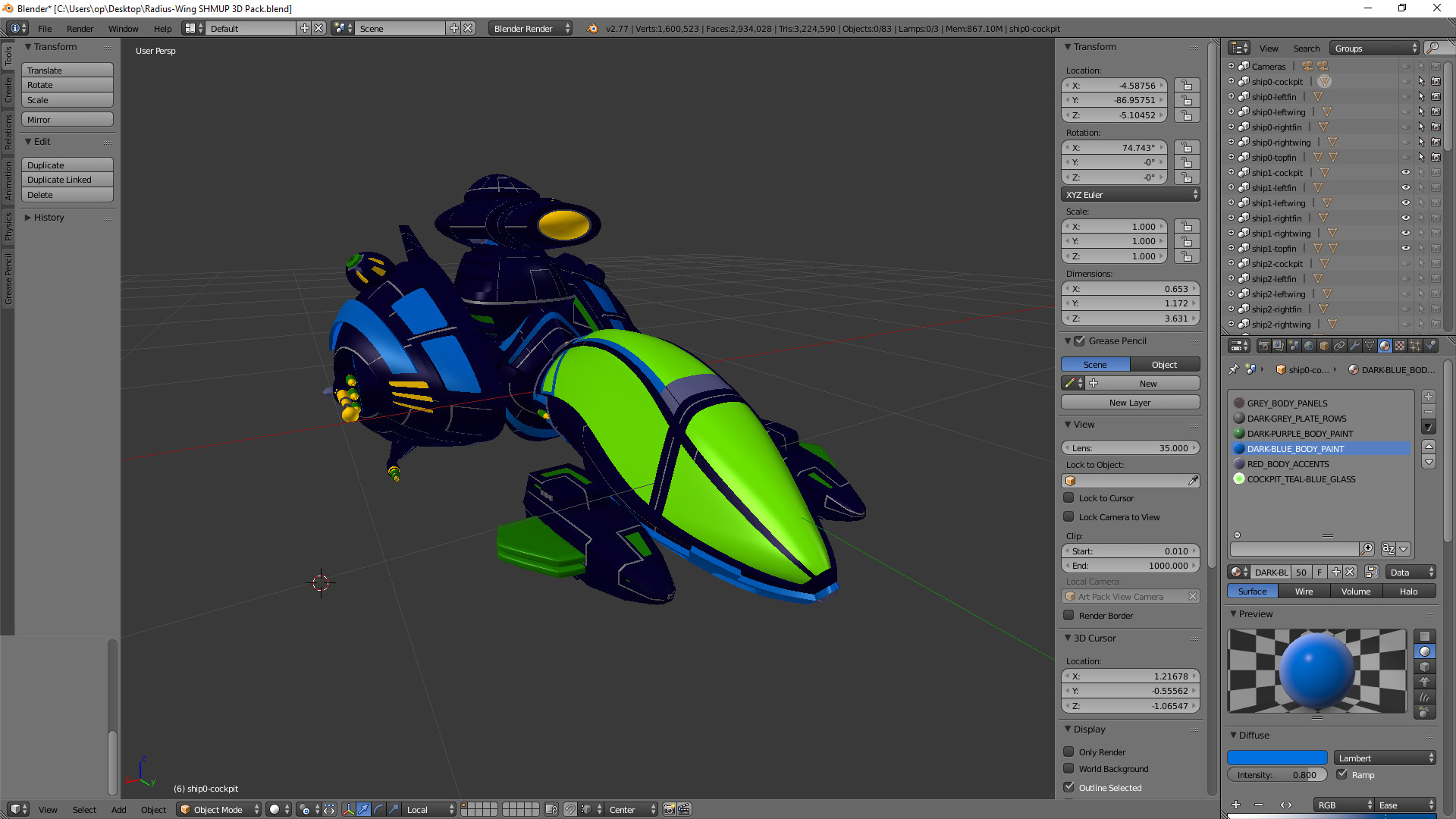The width and height of the screenshot is (1456, 819).
Task: Switch to the Particles properties tab
Action: click(x=1415, y=345)
